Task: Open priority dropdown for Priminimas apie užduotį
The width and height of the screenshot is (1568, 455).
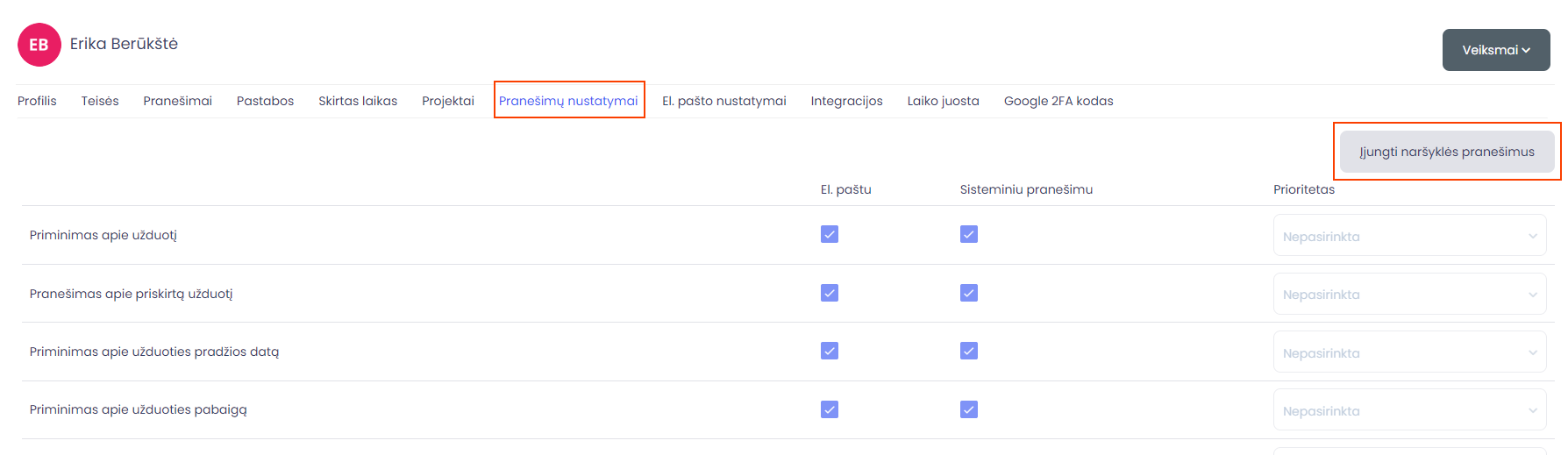Action: tap(1409, 236)
